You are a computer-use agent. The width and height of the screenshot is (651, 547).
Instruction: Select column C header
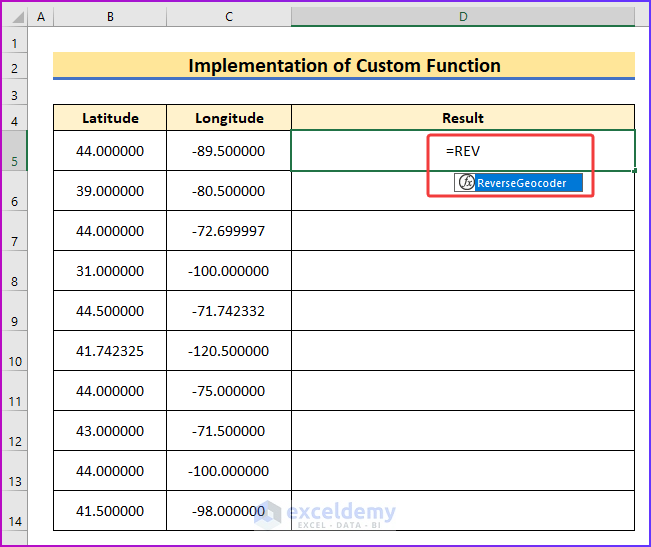tap(229, 17)
